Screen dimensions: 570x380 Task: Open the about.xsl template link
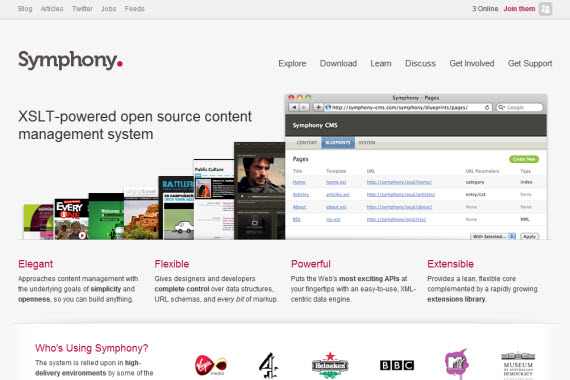pyautogui.click(x=336, y=207)
